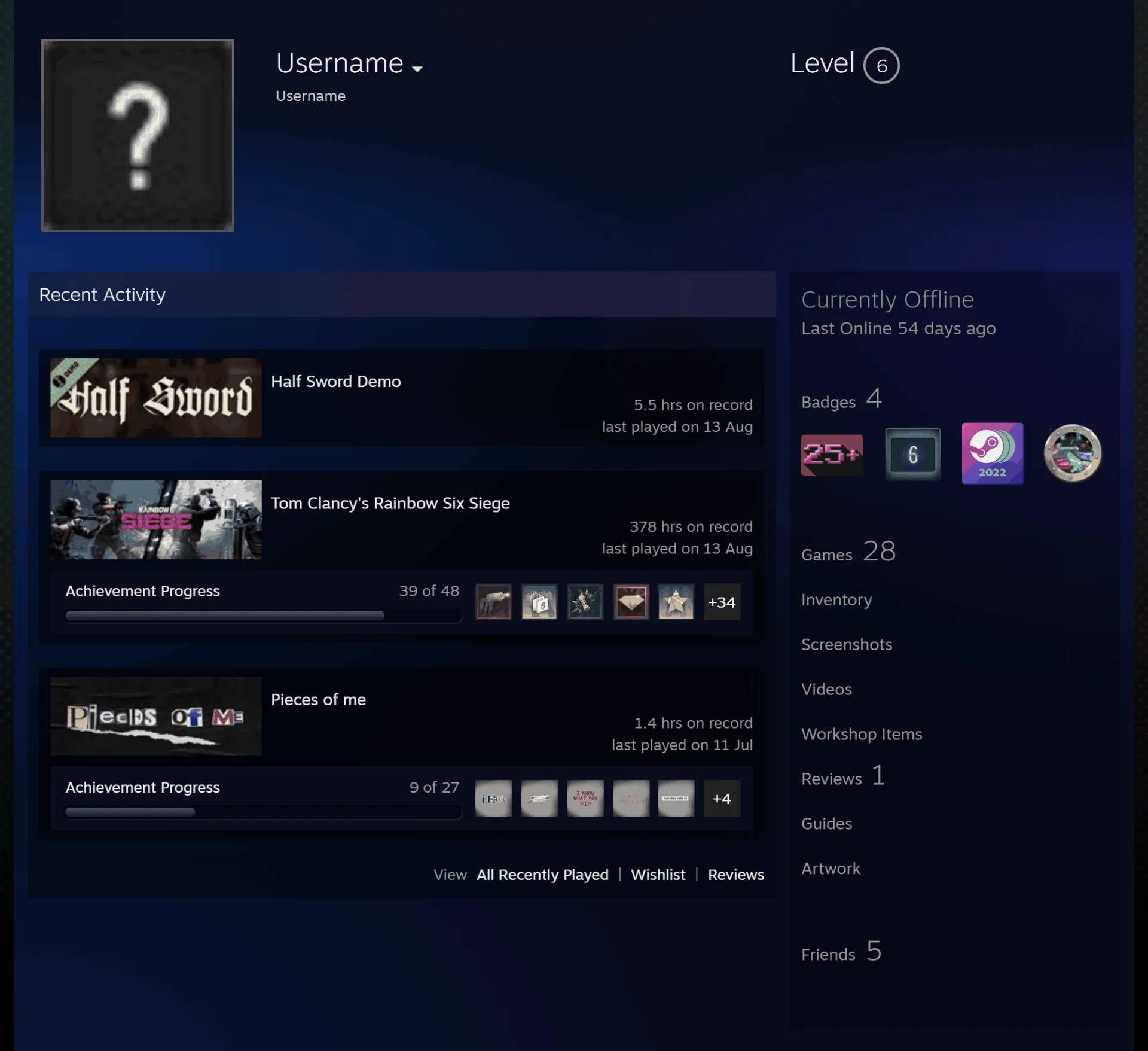Show +4 more Pieces of me achievements
Viewport: 1148px width, 1051px height.
point(722,798)
